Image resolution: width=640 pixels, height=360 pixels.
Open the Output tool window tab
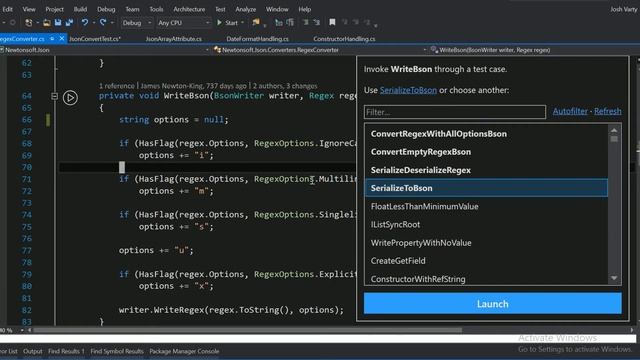tap(33, 351)
